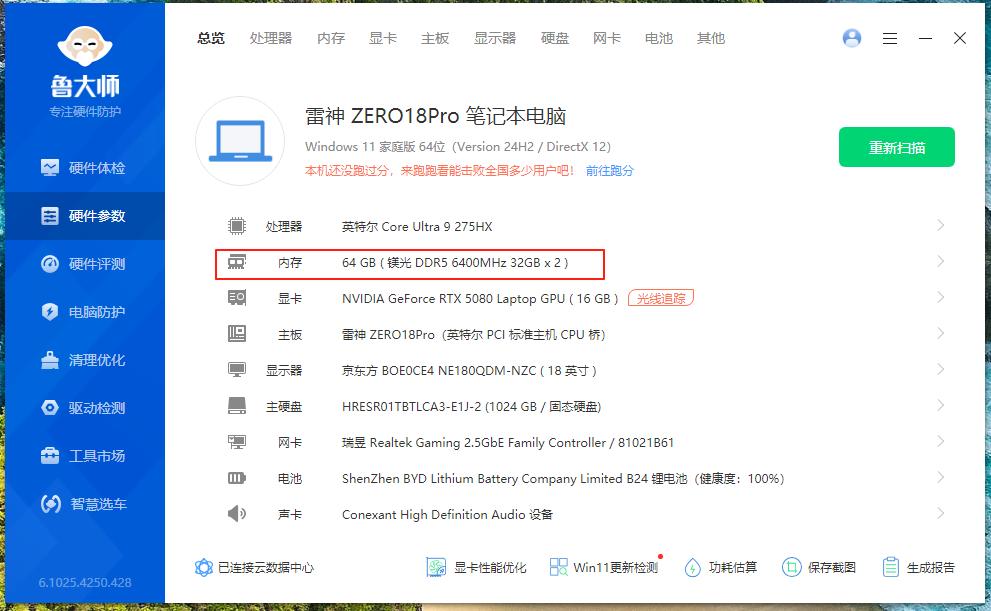Image resolution: width=991 pixels, height=611 pixels.
Task: Switch to the 内存 tab
Action: 331,39
